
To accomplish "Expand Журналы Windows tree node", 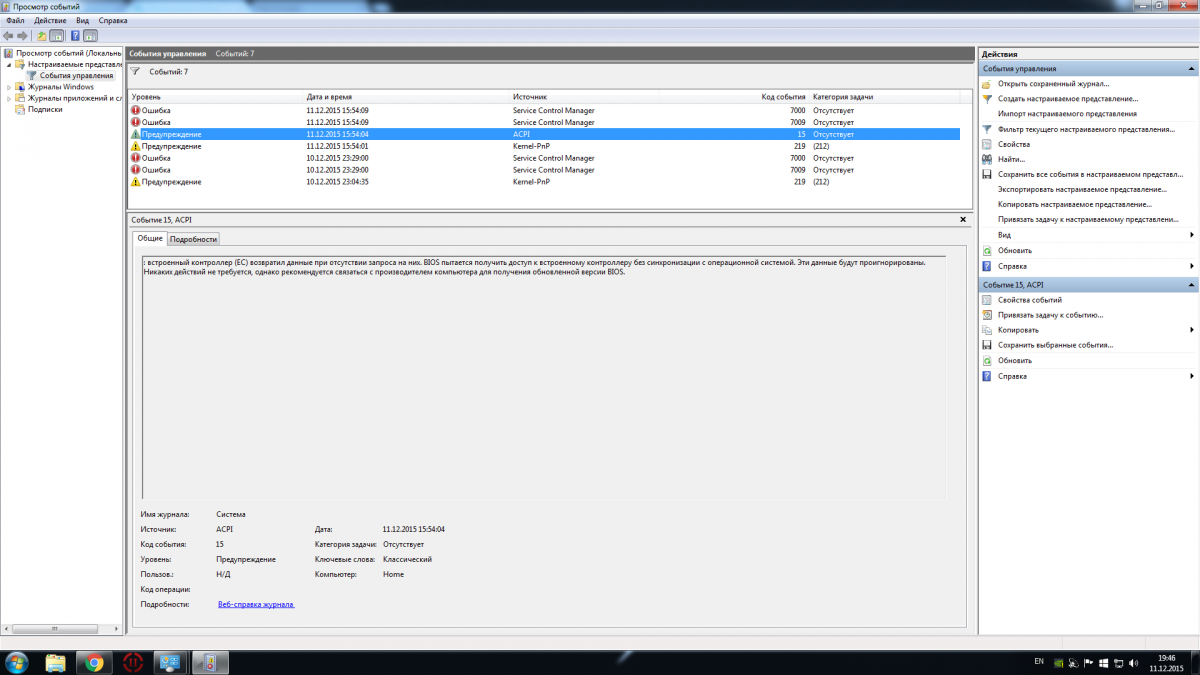I will pos(9,87).
